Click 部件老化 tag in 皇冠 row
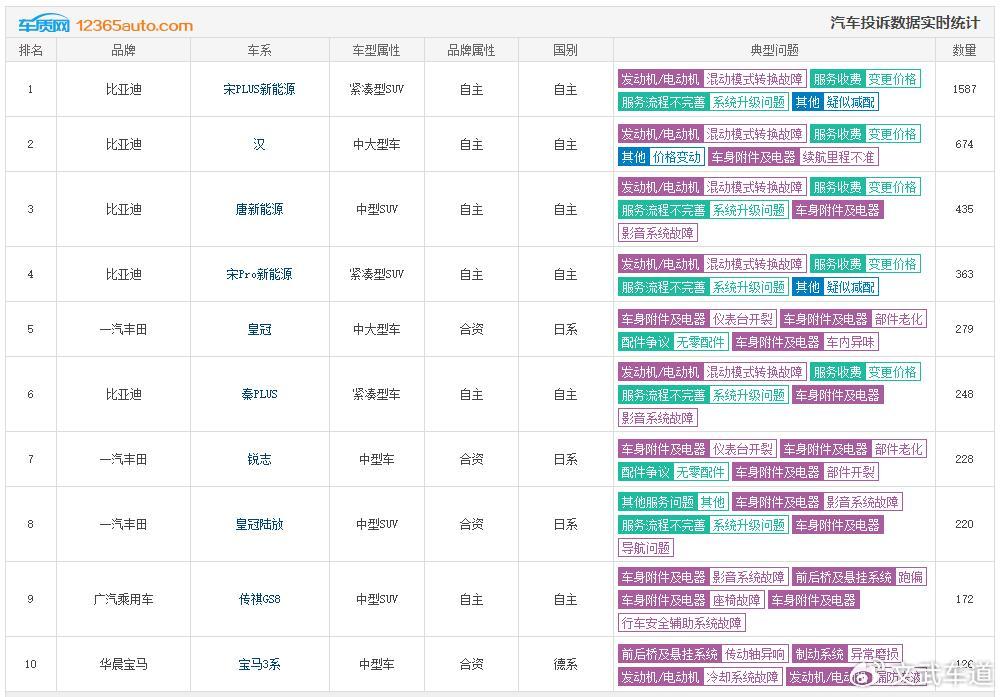 (899, 319)
